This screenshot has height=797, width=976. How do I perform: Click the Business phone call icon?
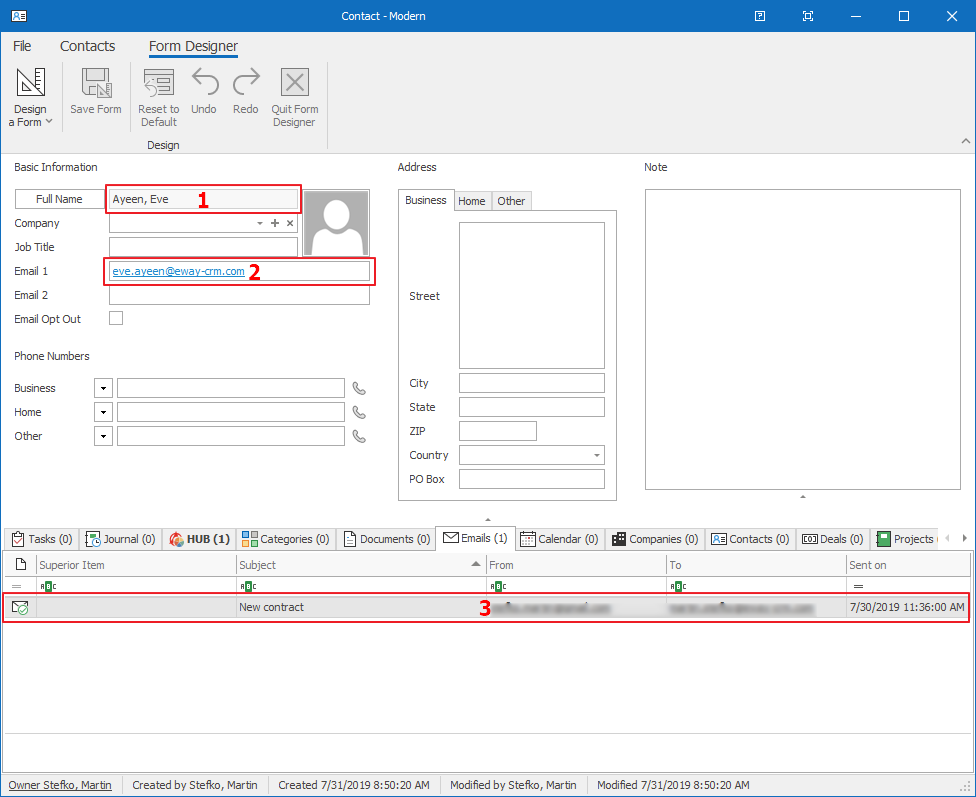[x=359, y=388]
